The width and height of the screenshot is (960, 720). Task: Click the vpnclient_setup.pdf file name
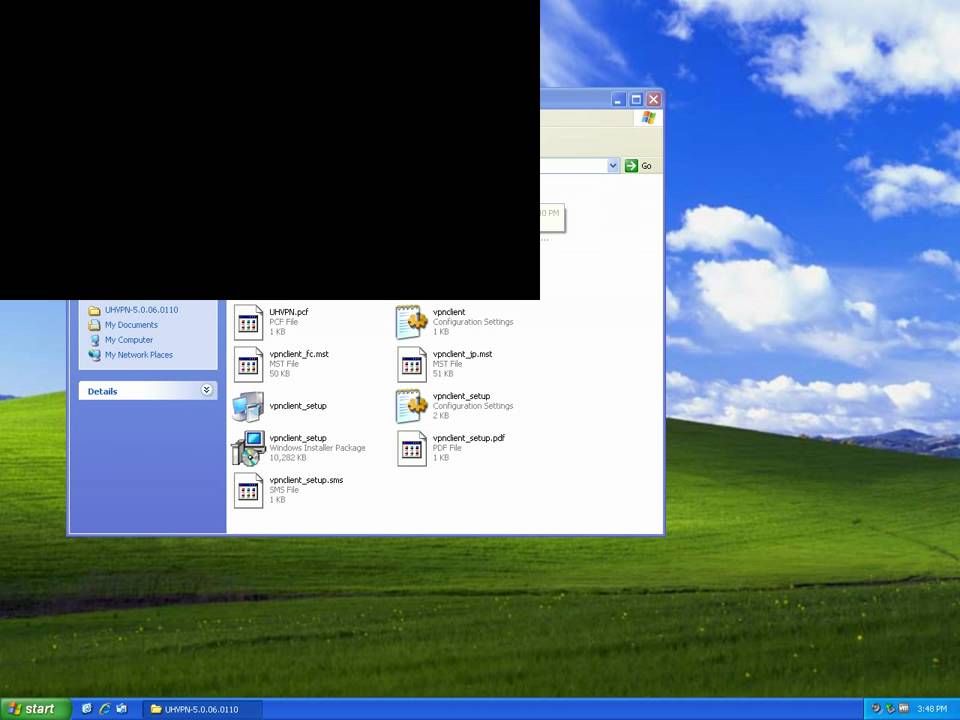[x=469, y=438]
